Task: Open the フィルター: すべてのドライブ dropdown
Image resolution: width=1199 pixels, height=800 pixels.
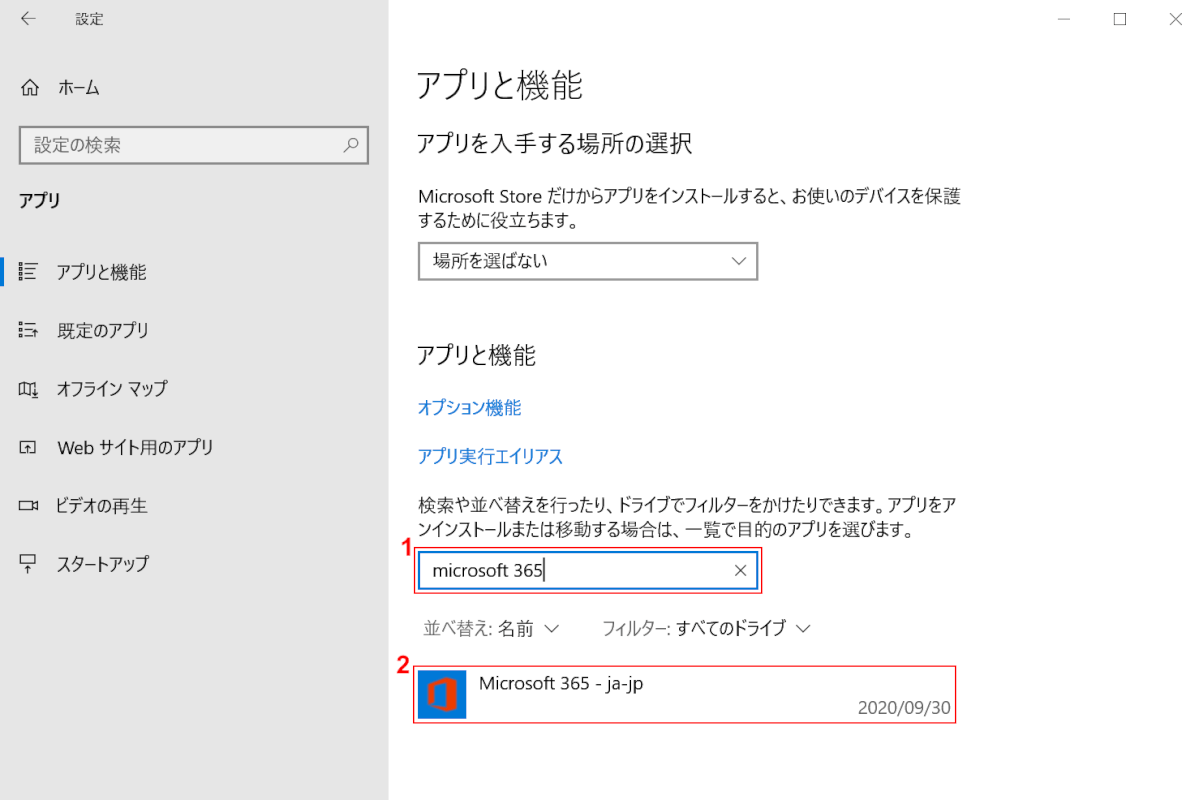Action: click(705, 629)
